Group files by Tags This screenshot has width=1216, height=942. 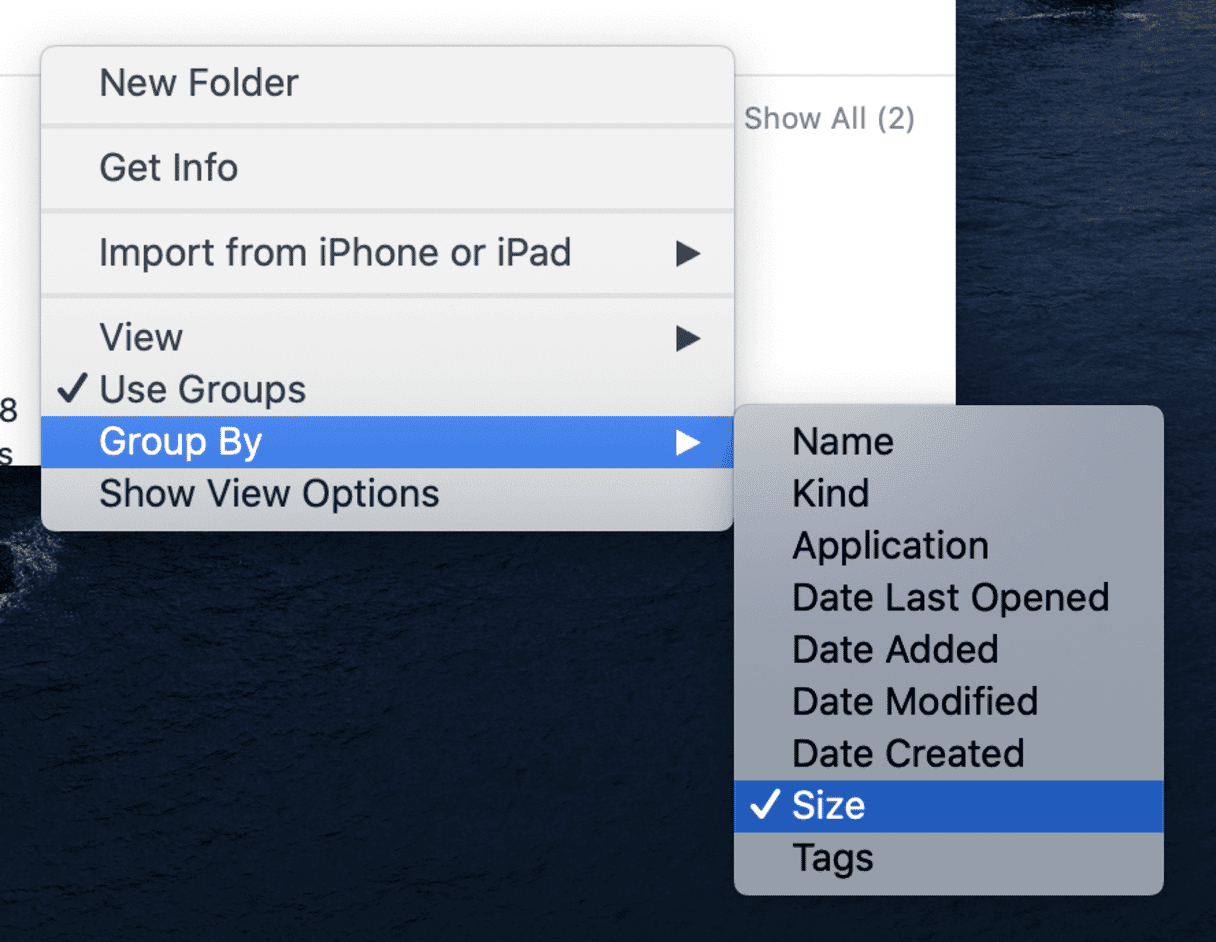[x=832, y=858]
